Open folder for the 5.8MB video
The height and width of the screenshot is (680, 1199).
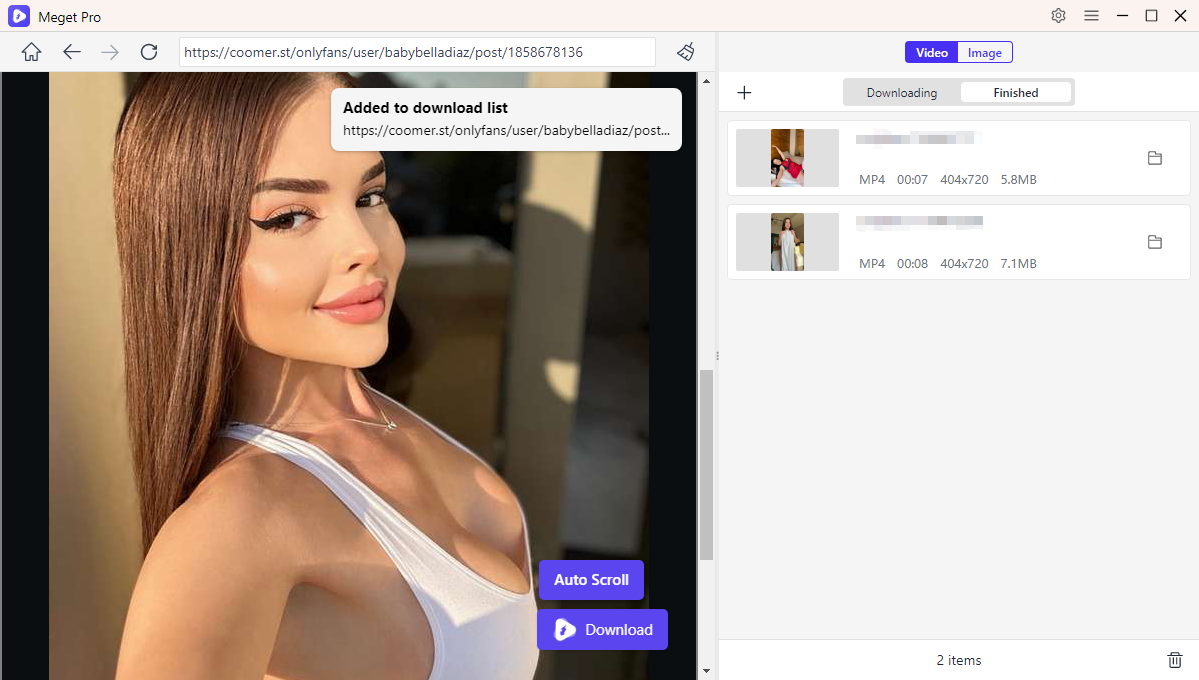pyautogui.click(x=1155, y=158)
